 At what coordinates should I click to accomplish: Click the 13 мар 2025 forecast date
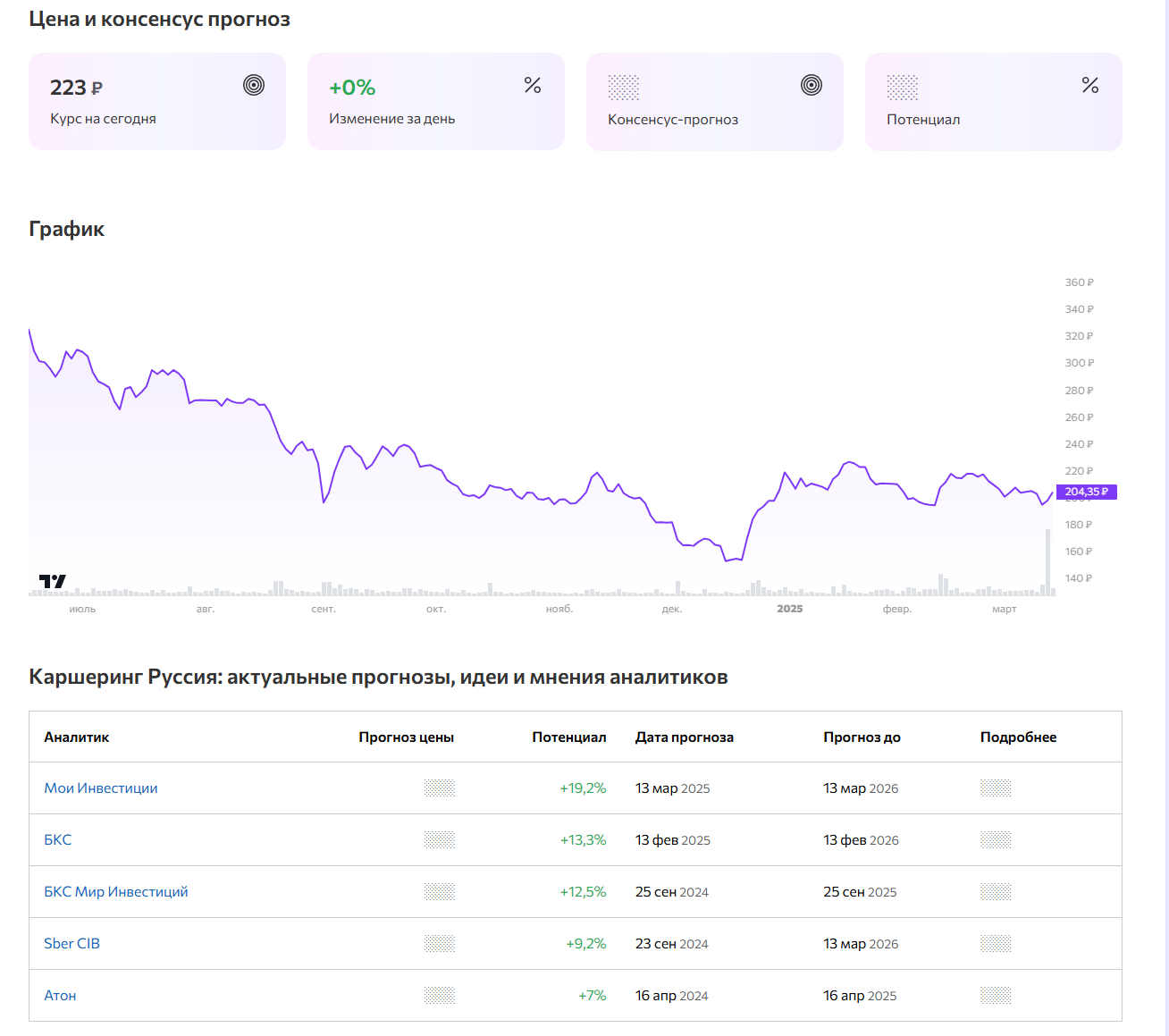pos(673,788)
